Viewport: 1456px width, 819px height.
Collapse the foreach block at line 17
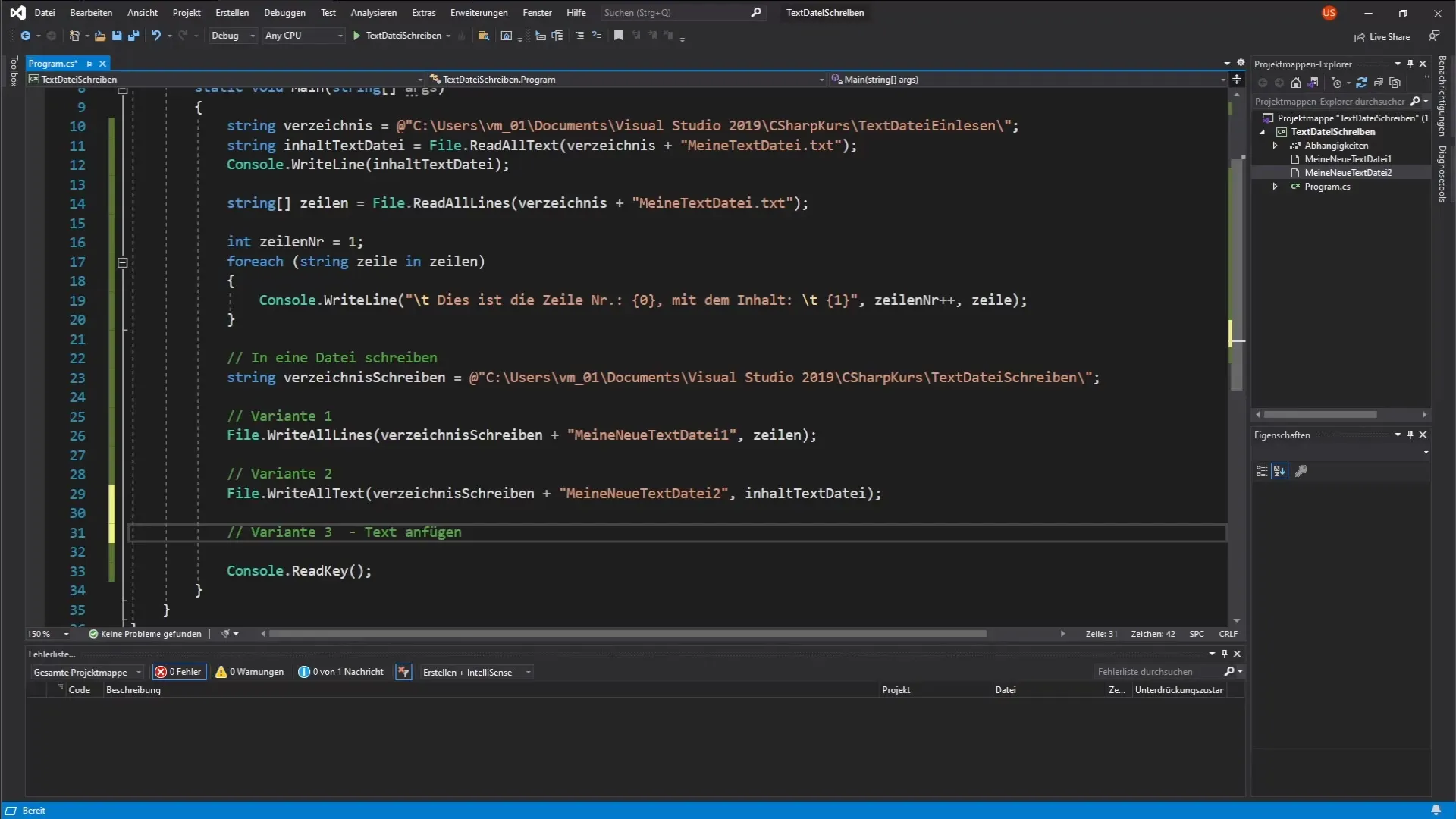pos(122,262)
